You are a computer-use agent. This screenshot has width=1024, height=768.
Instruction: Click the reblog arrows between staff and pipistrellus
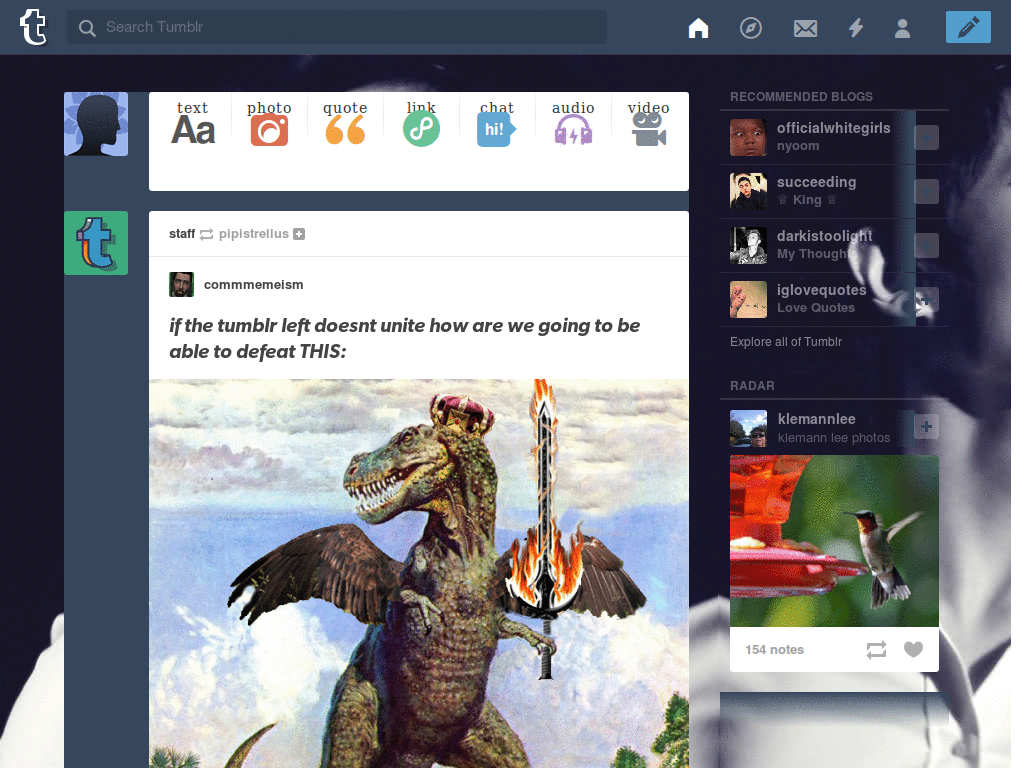pos(206,234)
